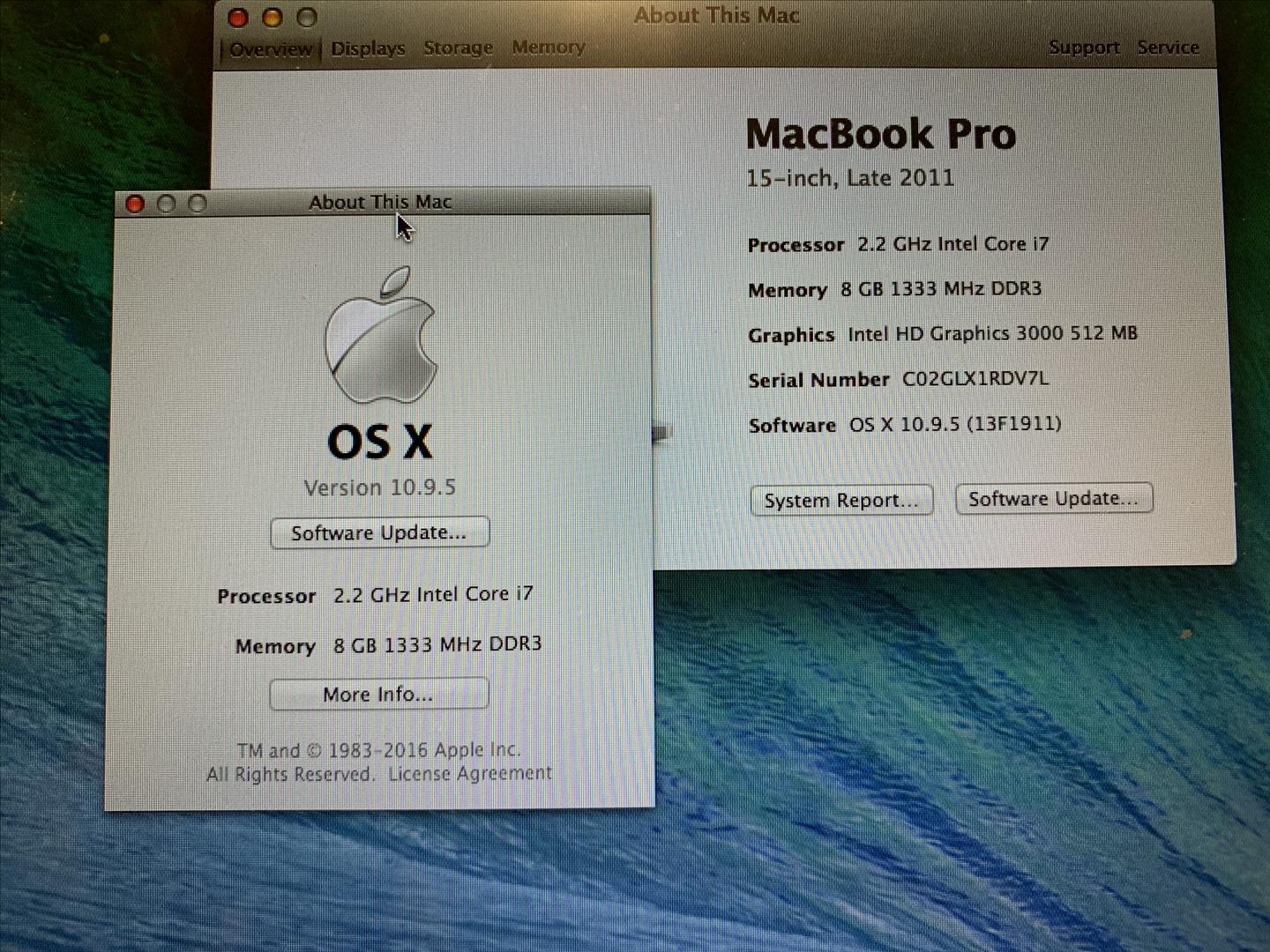Viewport: 1270px width, 952px height.
Task: Click memory value in large window
Action: (x=941, y=289)
